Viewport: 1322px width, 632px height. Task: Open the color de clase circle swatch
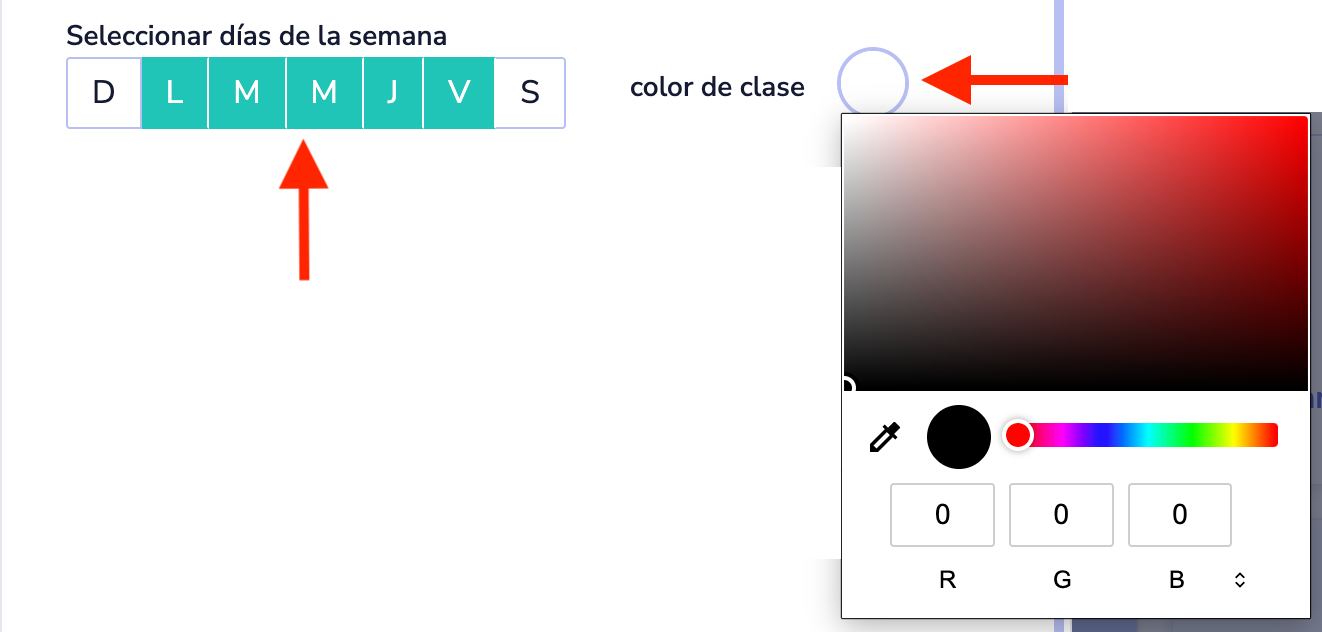click(872, 83)
